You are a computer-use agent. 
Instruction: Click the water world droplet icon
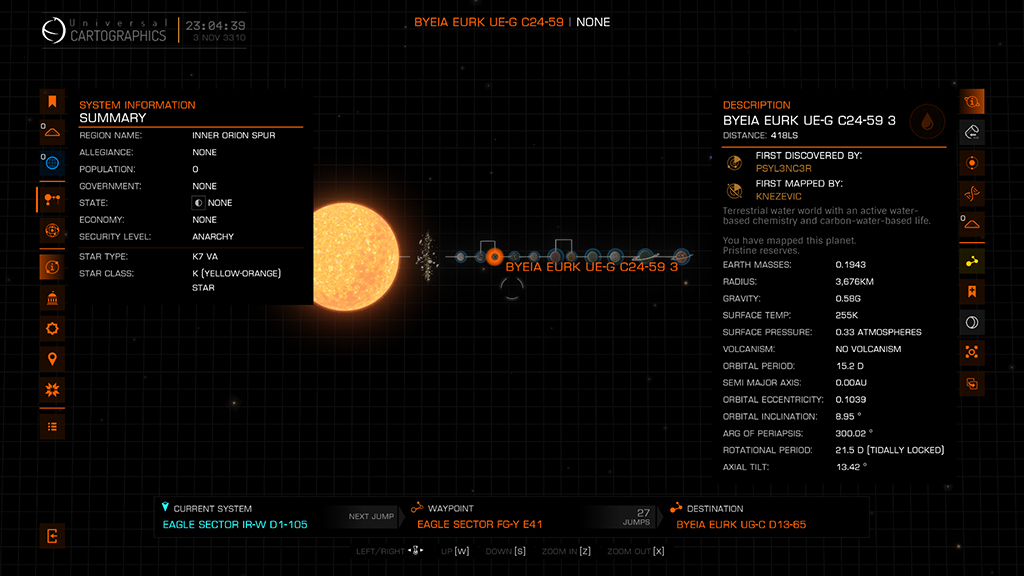click(x=927, y=121)
